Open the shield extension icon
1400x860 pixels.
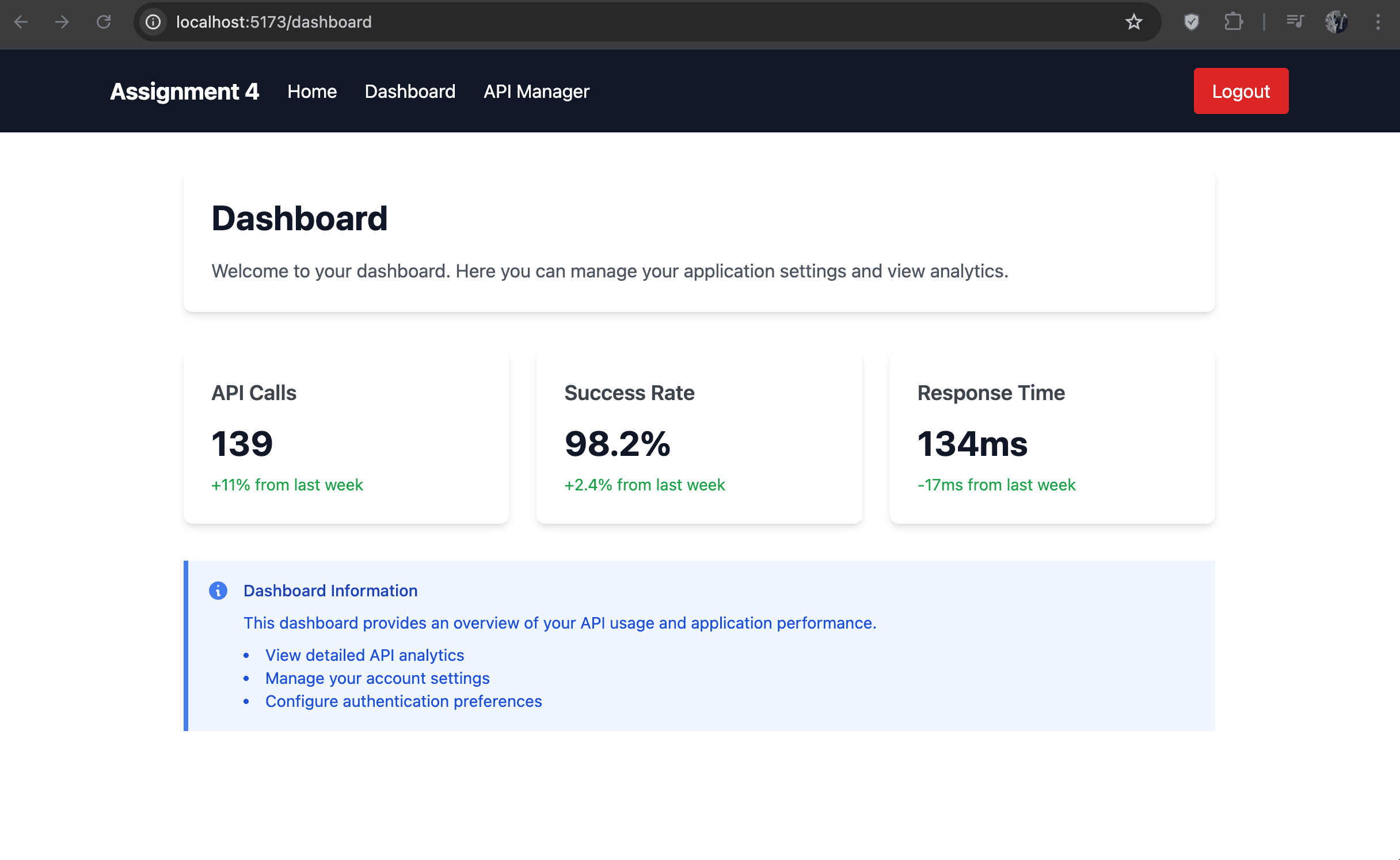tap(1192, 22)
